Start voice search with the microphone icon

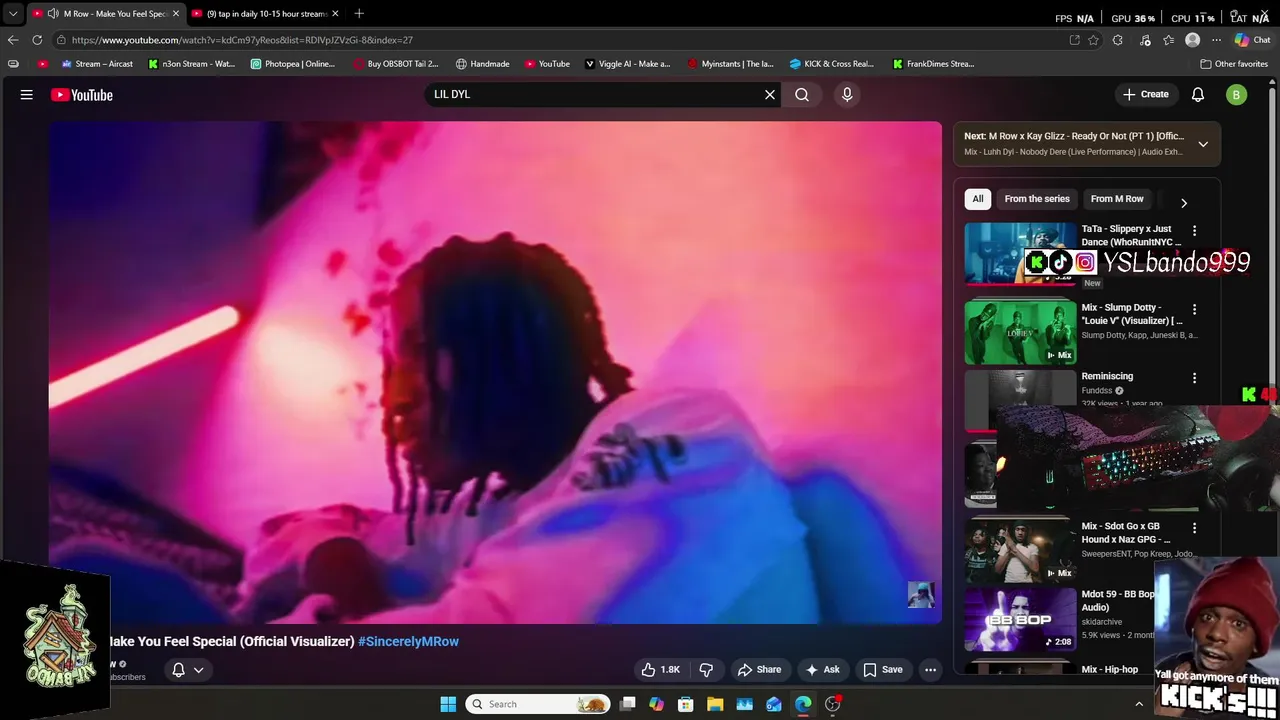[847, 94]
